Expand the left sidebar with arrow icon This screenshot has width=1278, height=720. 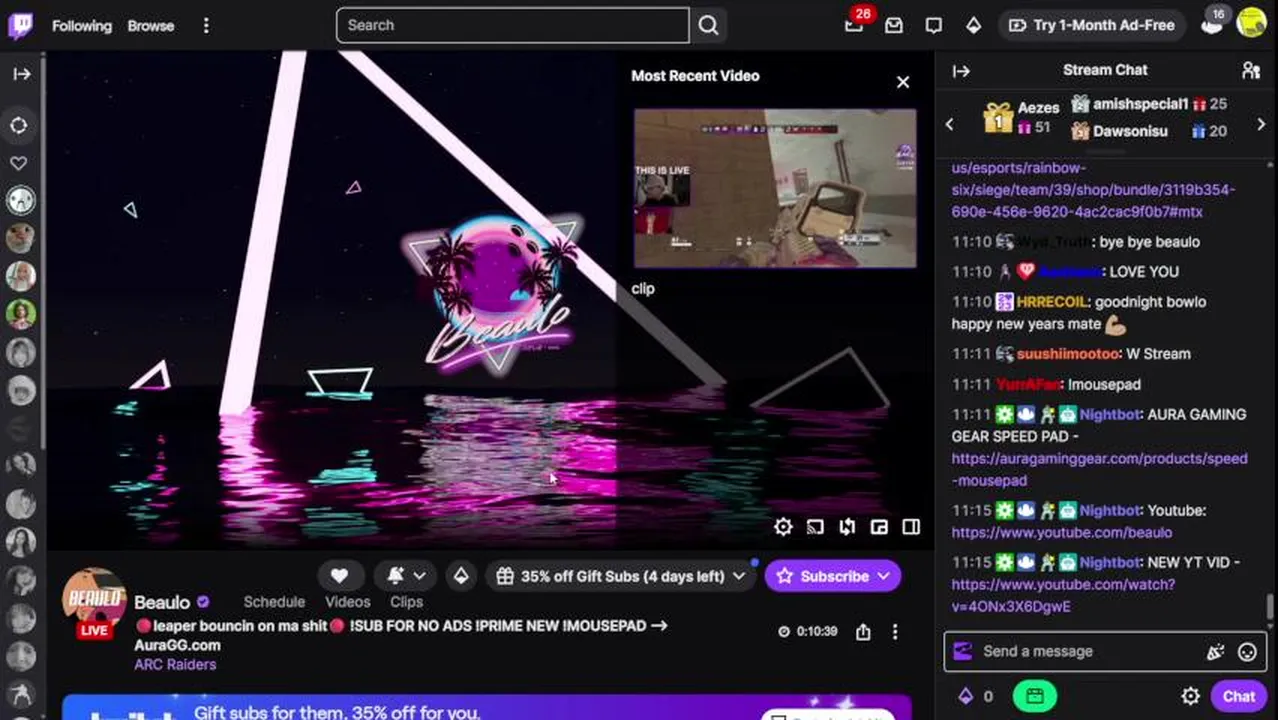pos(22,73)
